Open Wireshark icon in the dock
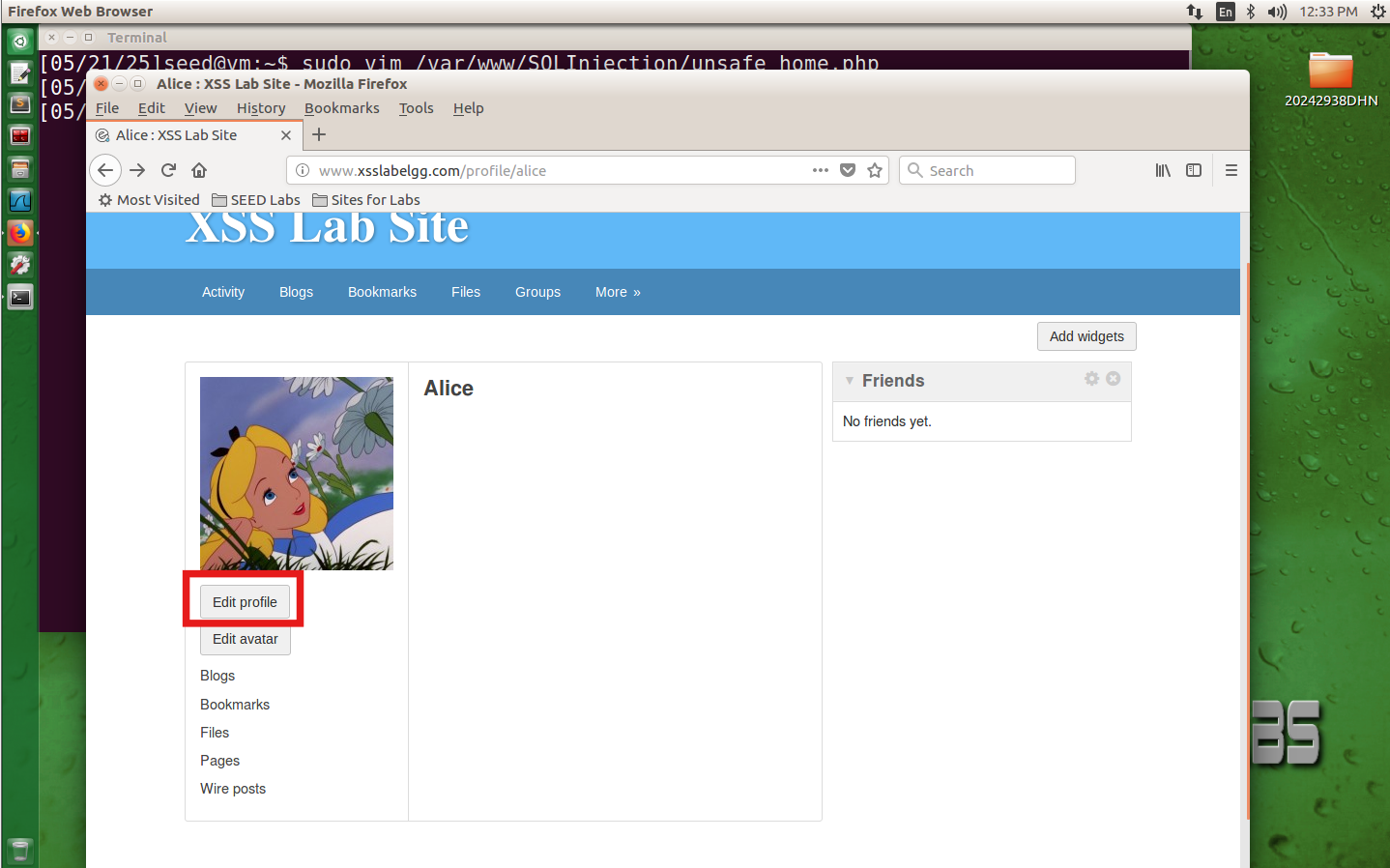Image resolution: width=1390 pixels, height=868 pixels. [x=19, y=201]
